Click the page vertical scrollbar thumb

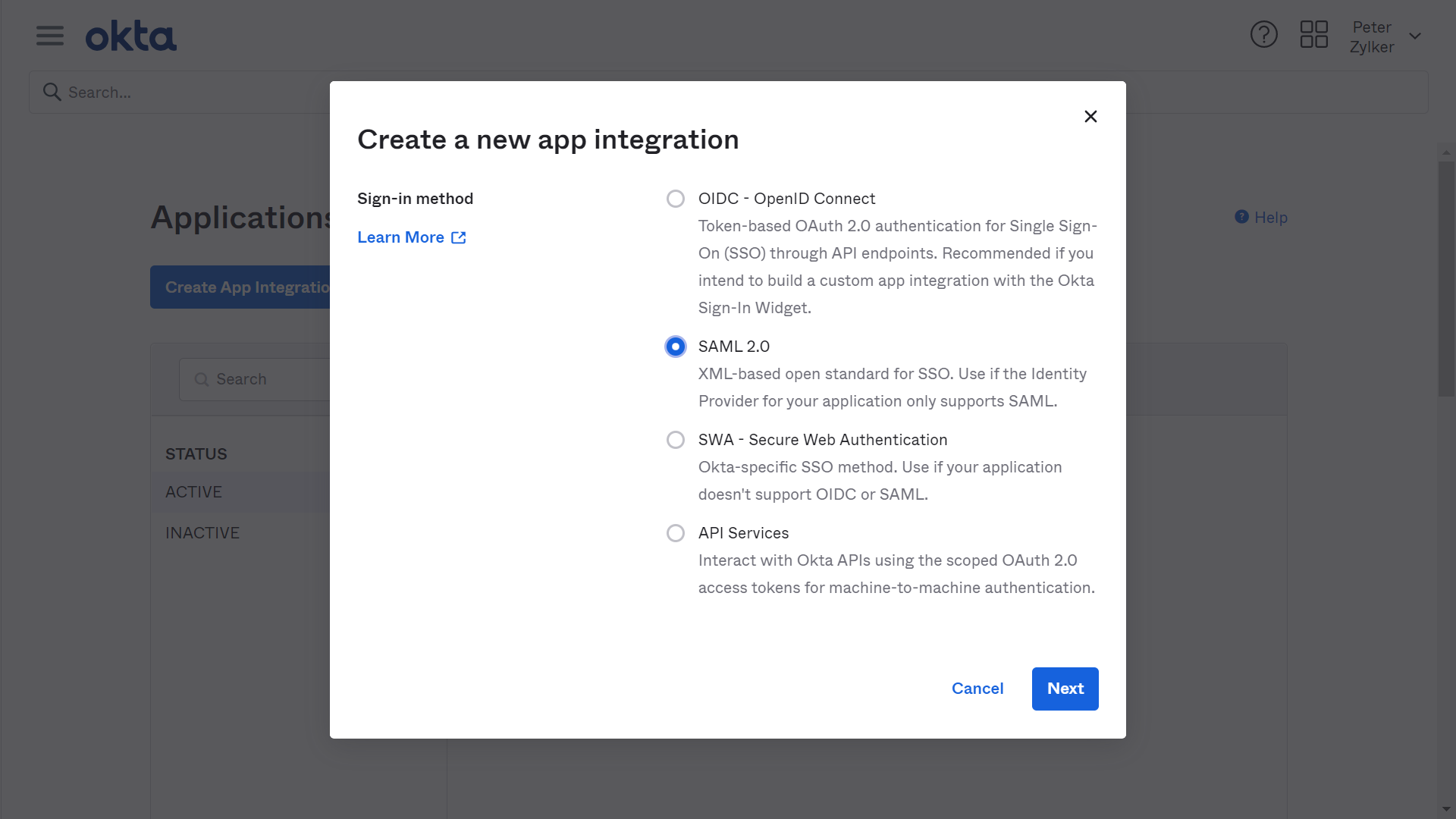point(1446,278)
